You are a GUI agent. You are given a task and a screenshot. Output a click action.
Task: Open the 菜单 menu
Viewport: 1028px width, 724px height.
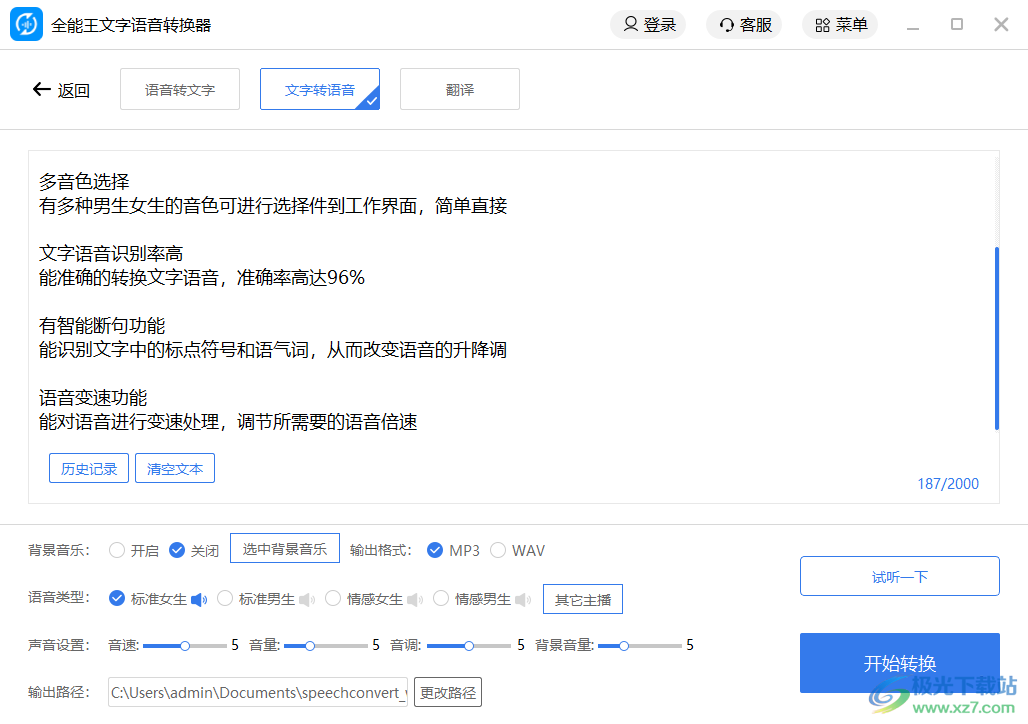coord(839,24)
